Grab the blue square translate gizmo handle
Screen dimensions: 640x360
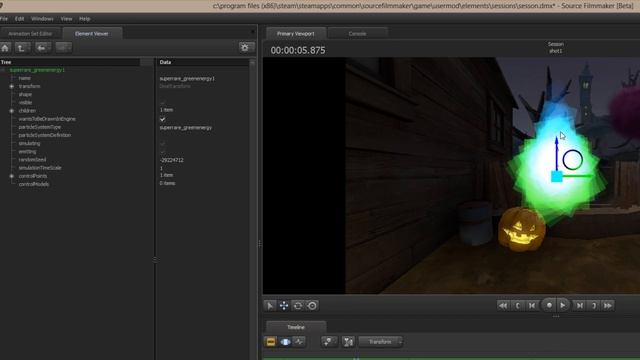pos(557,176)
